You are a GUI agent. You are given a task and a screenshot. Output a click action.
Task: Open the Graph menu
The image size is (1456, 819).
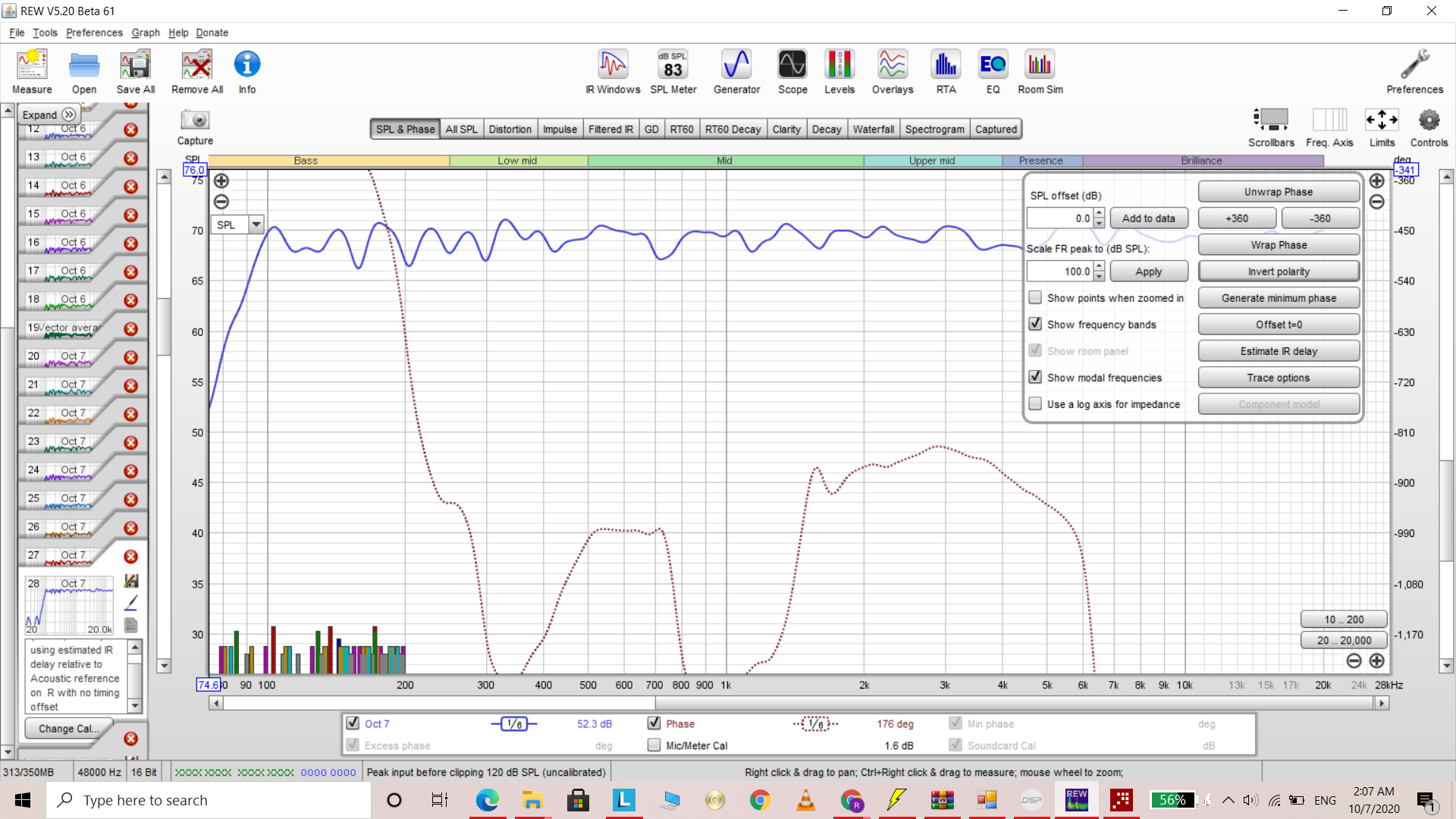[x=146, y=33]
